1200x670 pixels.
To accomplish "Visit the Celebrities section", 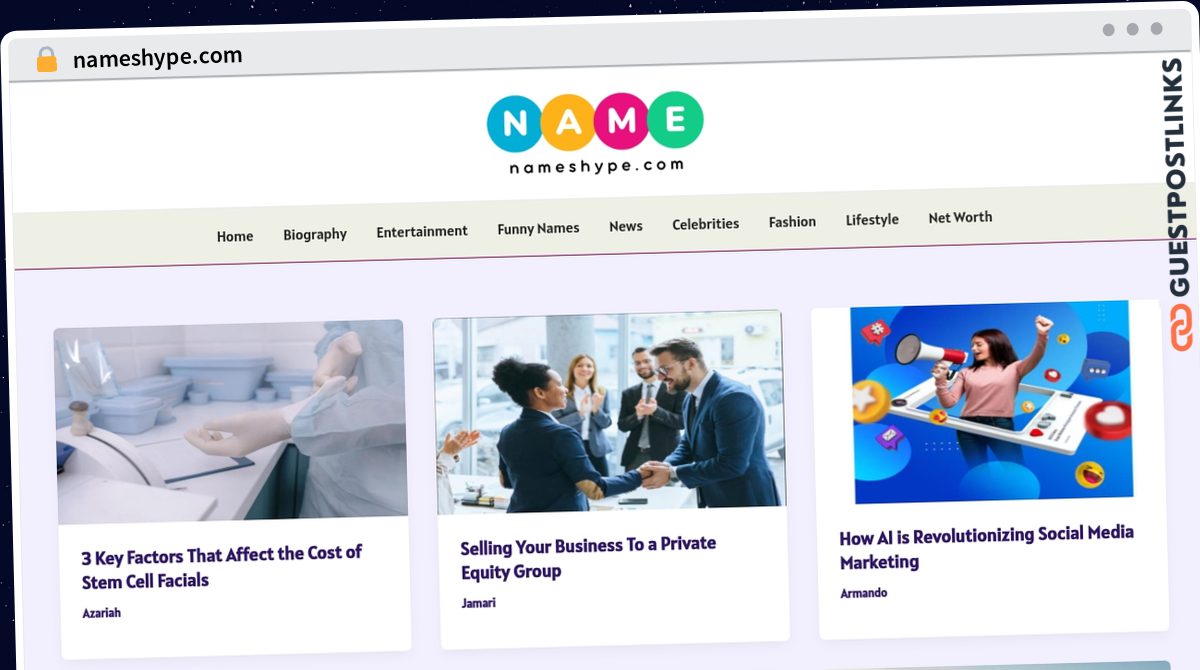I will click(x=706, y=224).
